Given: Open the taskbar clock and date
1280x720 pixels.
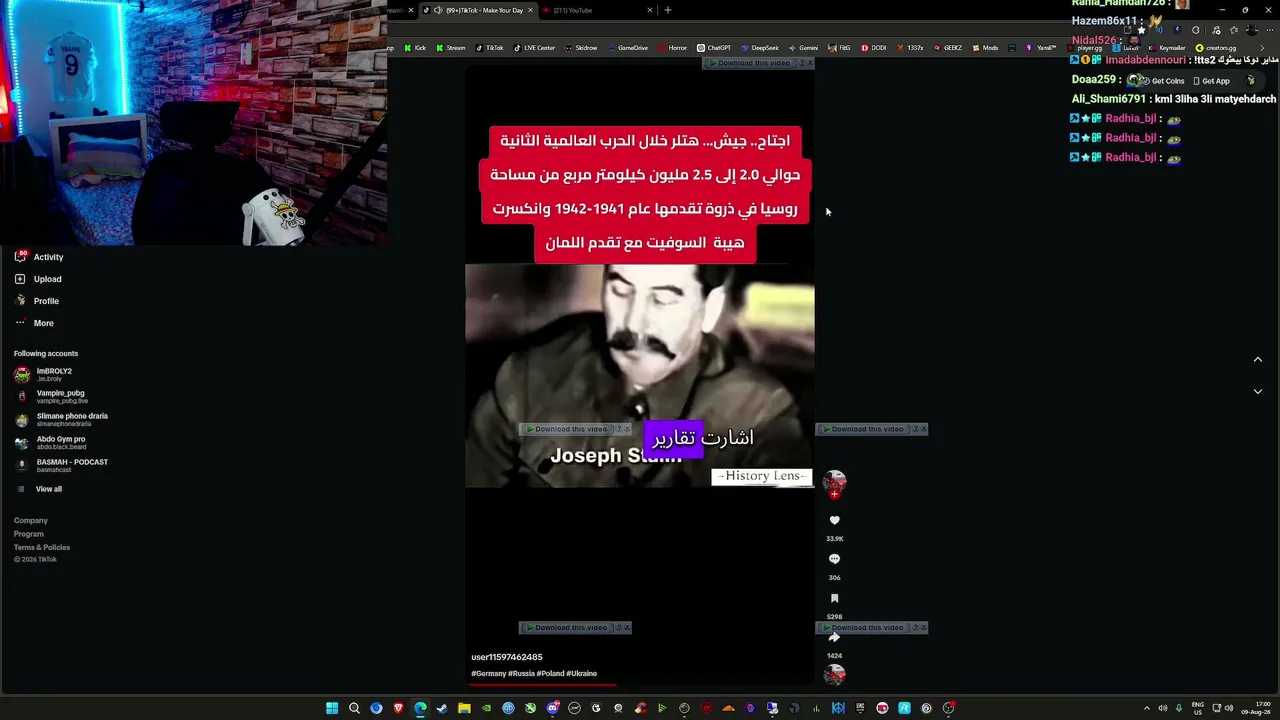Looking at the screenshot, I should tap(1256, 708).
